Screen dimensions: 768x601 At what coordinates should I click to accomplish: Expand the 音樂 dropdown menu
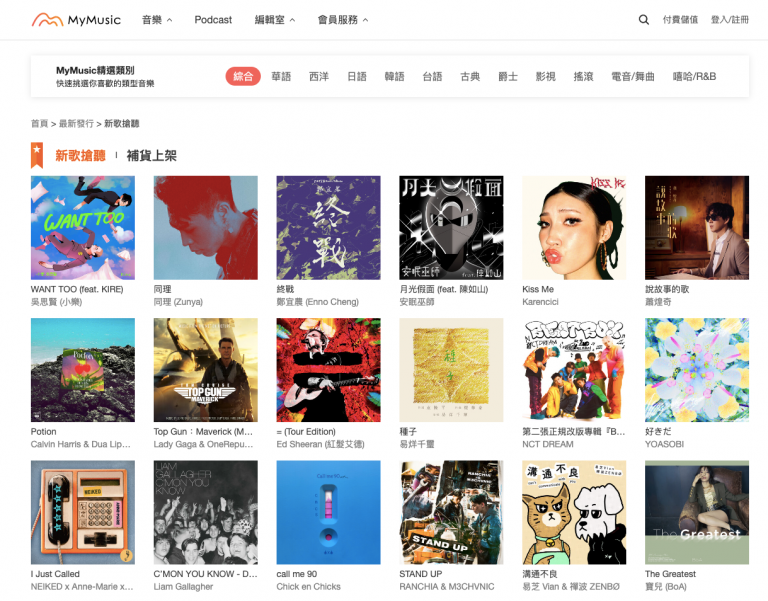click(x=157, y=20)
